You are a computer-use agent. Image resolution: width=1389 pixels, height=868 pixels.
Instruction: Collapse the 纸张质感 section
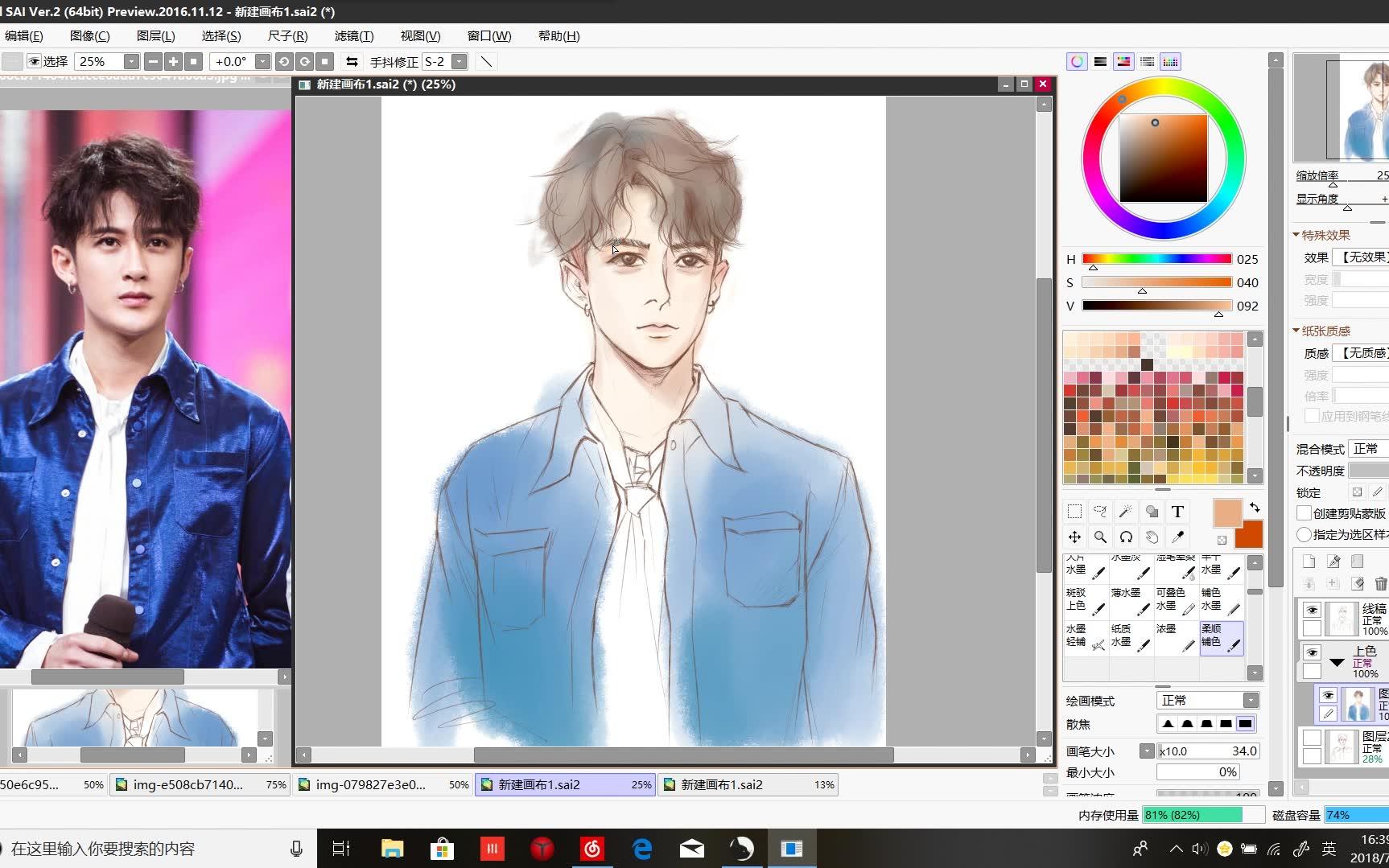pyautogui.click(x=1296, y=331)
